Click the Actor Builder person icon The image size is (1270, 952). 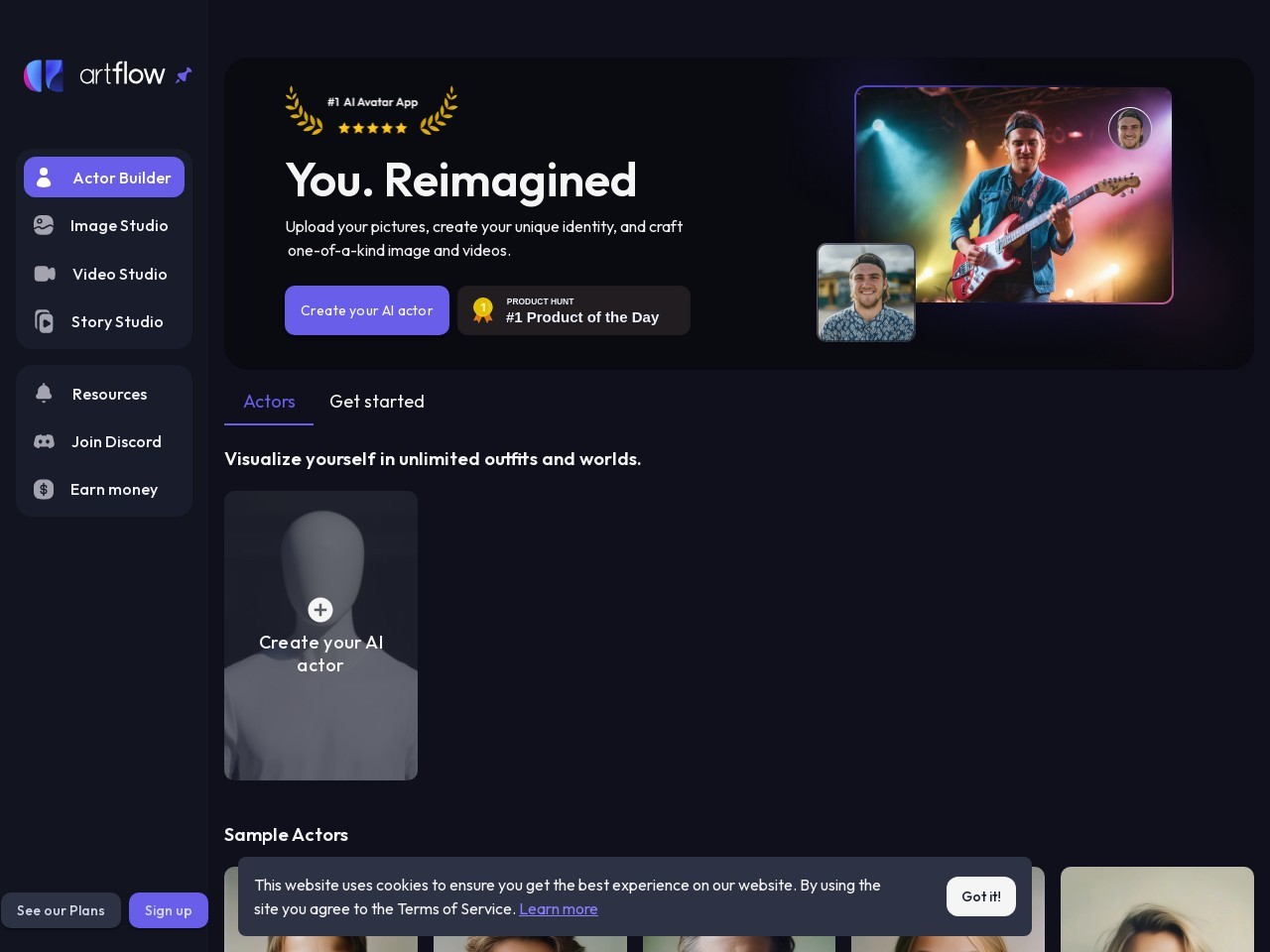44,178
